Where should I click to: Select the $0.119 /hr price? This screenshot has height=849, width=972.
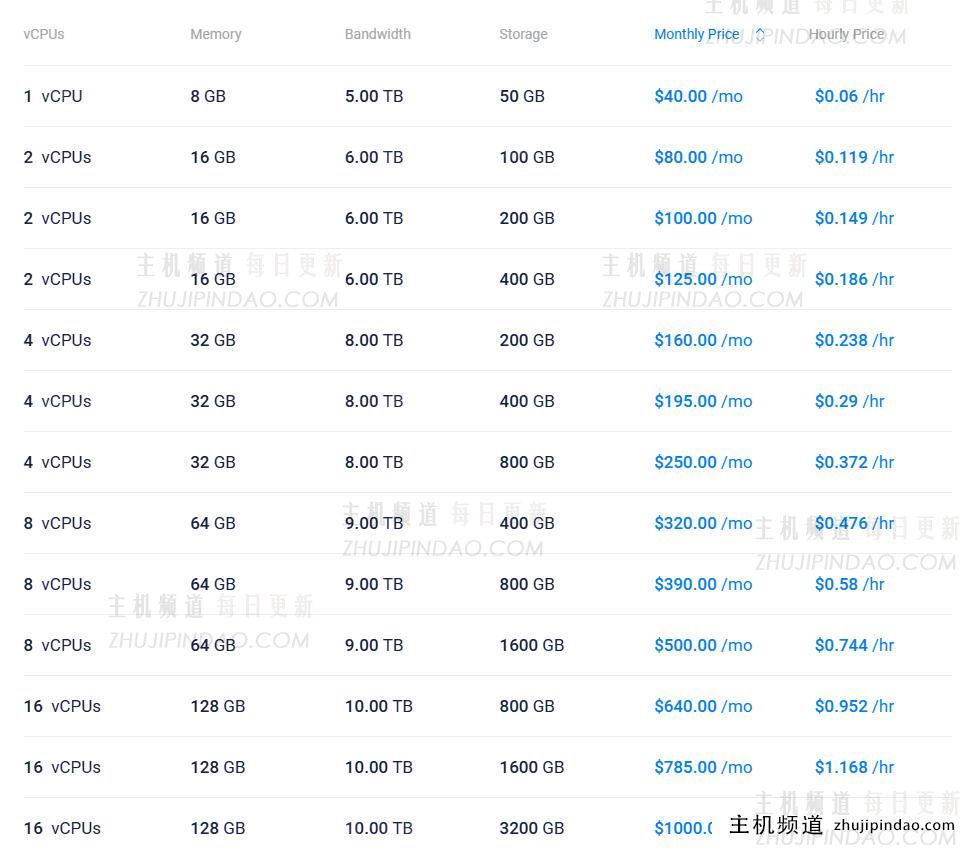click(x=854, y=157)
